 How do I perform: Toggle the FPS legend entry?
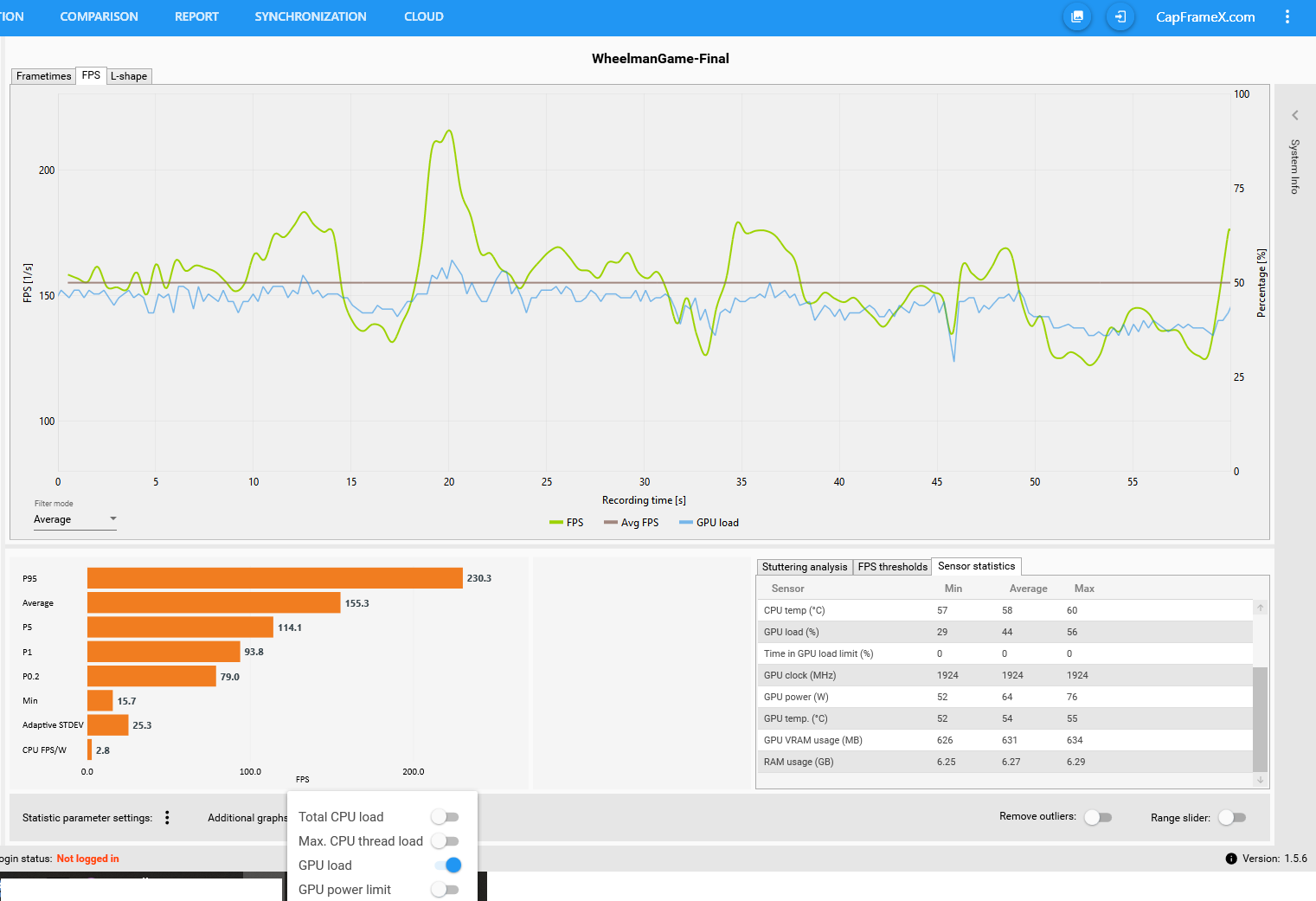pos(567,523)
